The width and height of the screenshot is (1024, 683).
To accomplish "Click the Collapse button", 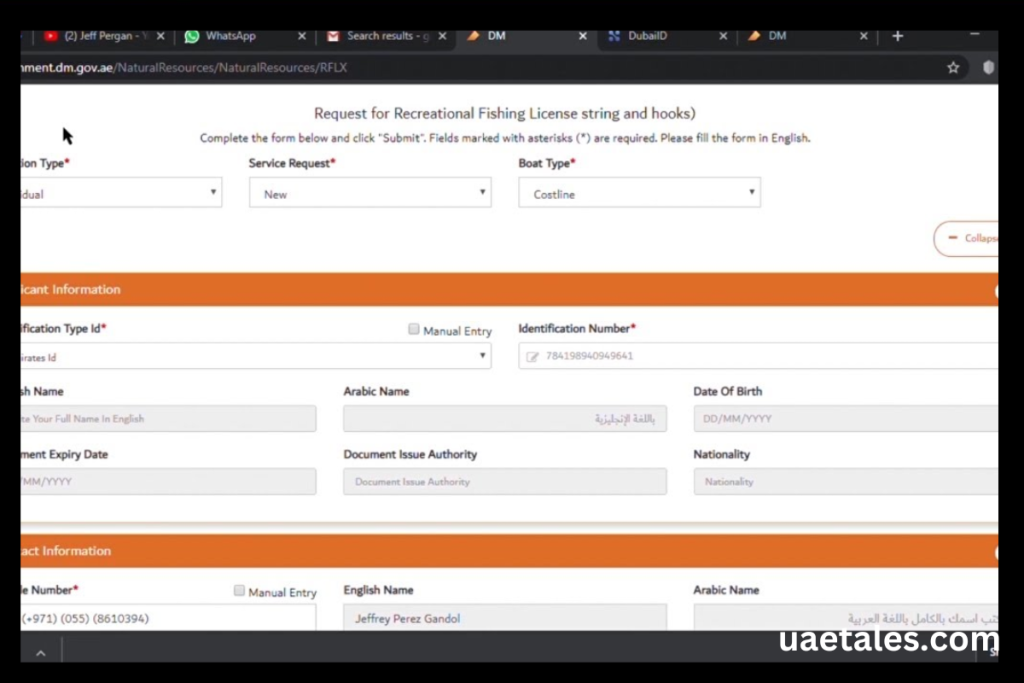I will [x=966, y=239].
